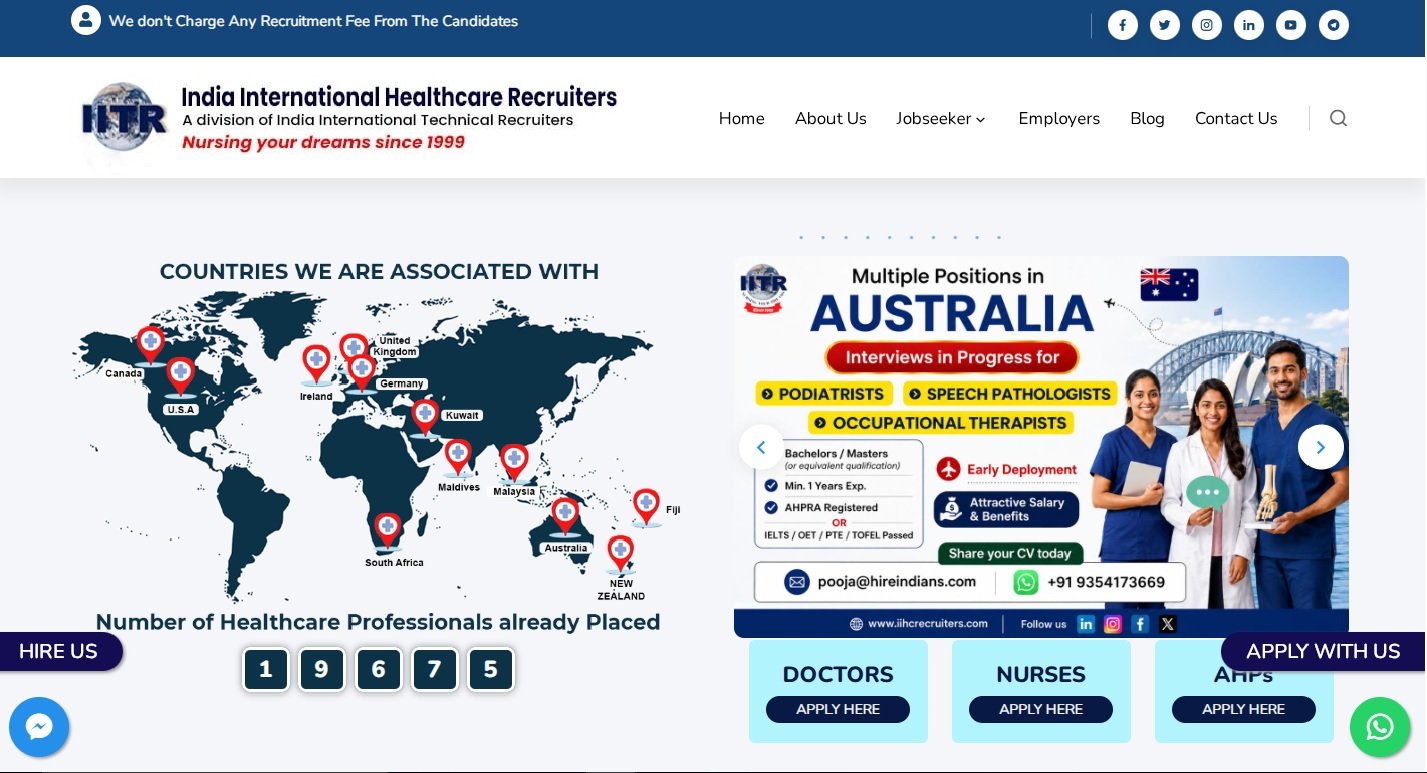Click the search magnifier icon

(x=1338, y=118)
